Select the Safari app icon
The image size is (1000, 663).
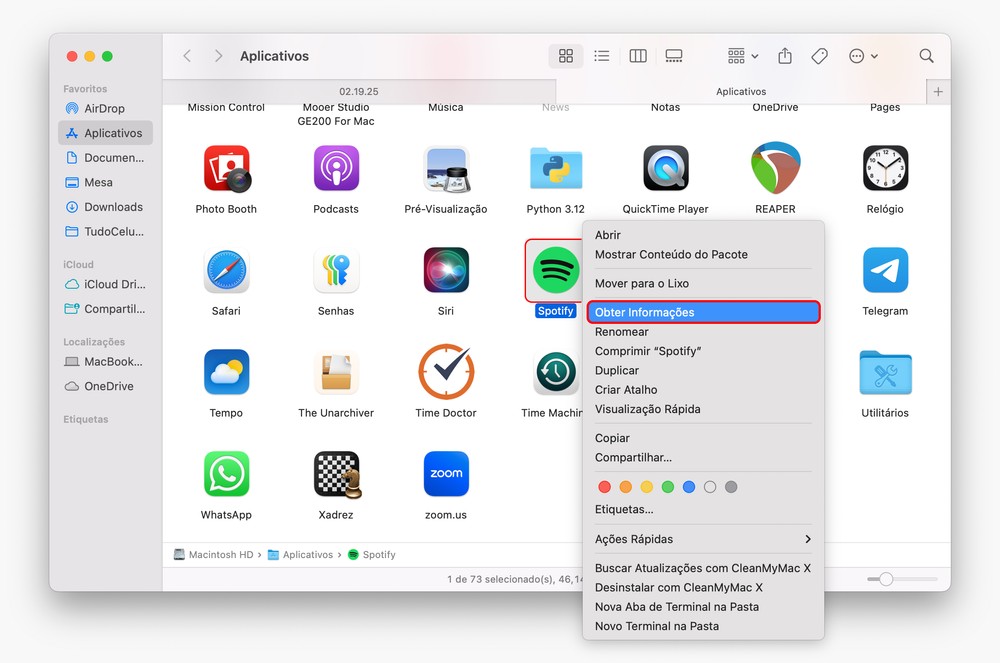click(x=226, y=270)
